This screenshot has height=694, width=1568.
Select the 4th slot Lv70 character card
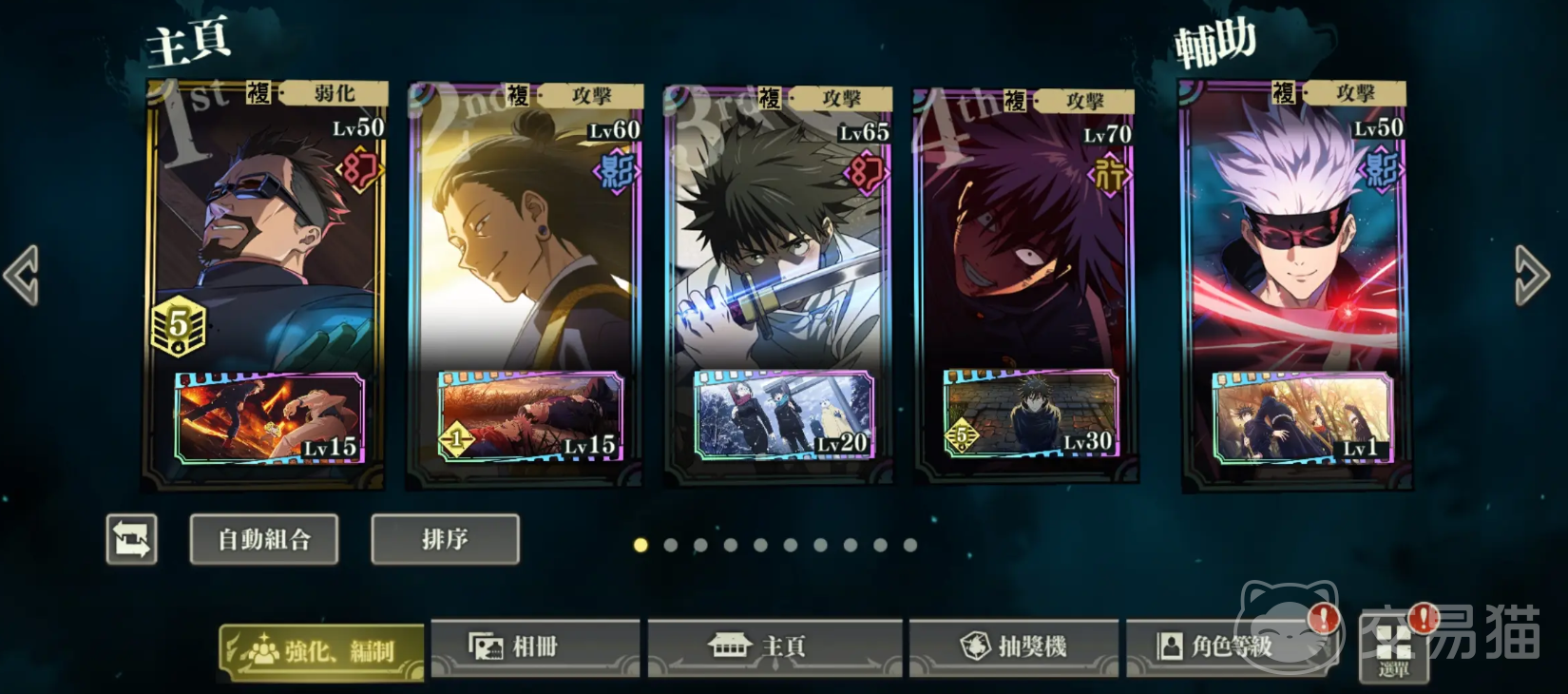(1025, 285)
